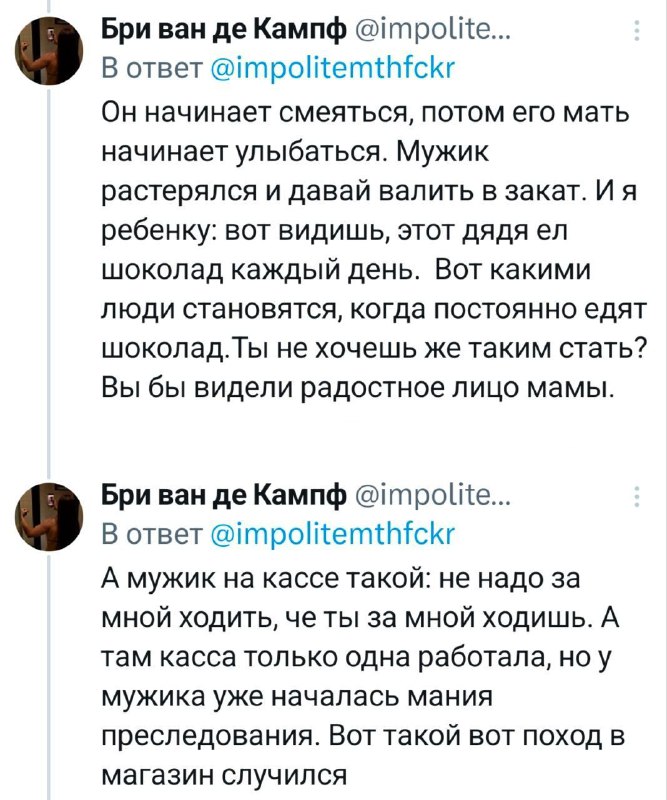
Task: Click the last line "магазин случился"
Action: click(225, 772)
